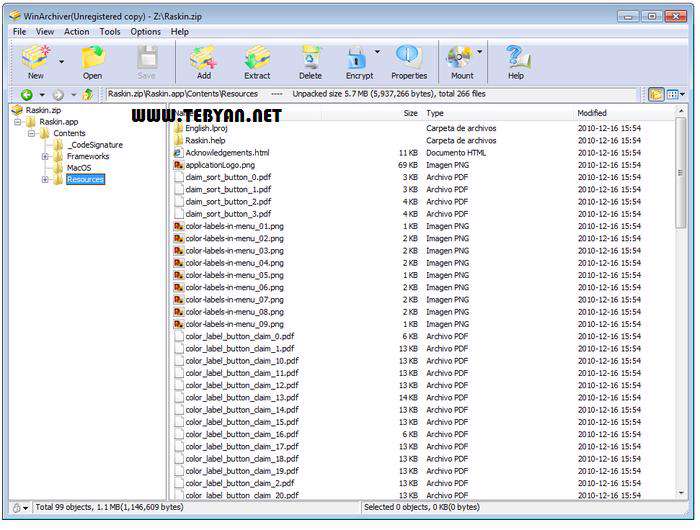Click the applicationLogo.png file icon
The width and height of the screenshot is (700, 530).
(179, 165)
